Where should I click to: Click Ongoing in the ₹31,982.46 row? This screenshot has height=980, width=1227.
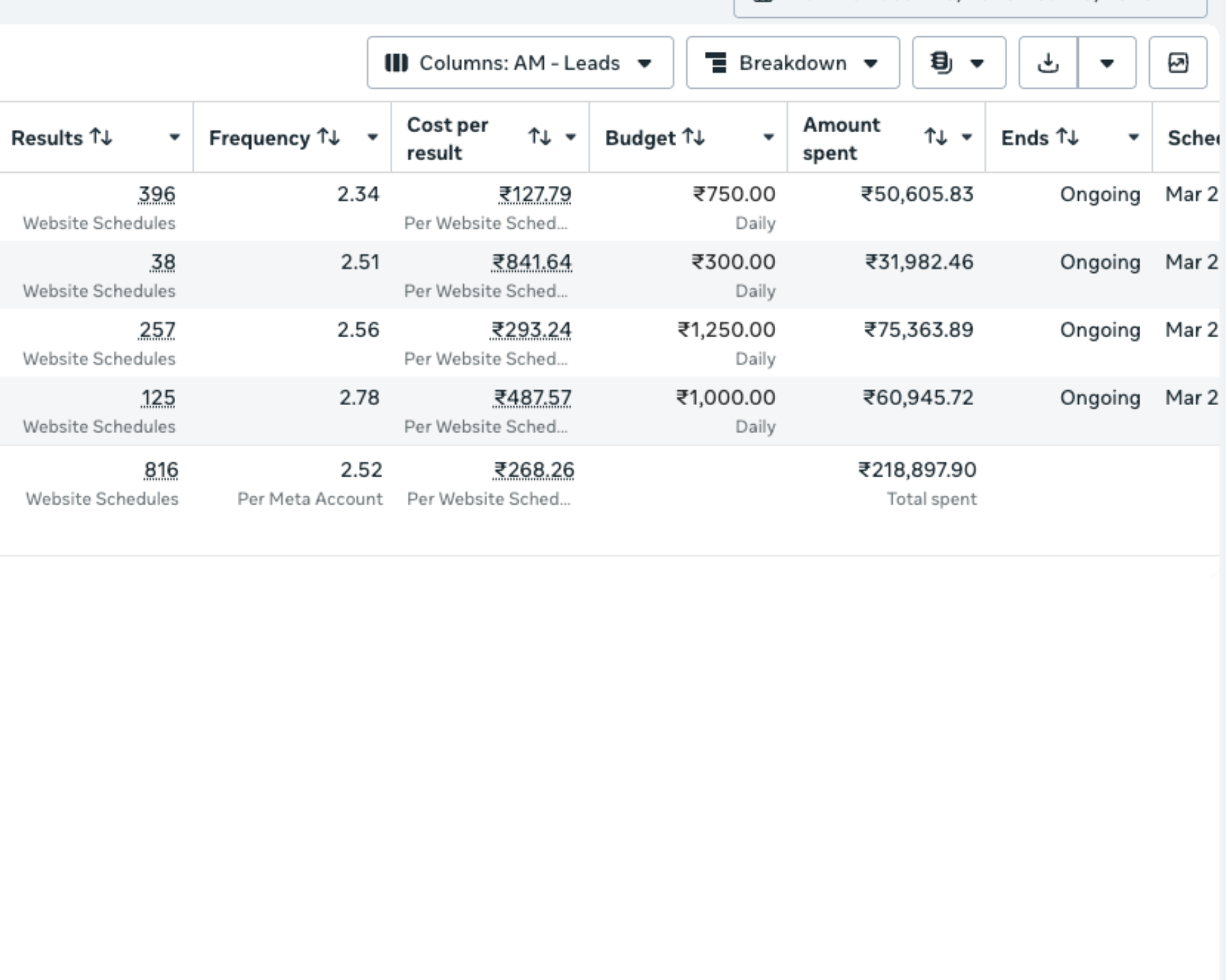tap(1100, 262)
